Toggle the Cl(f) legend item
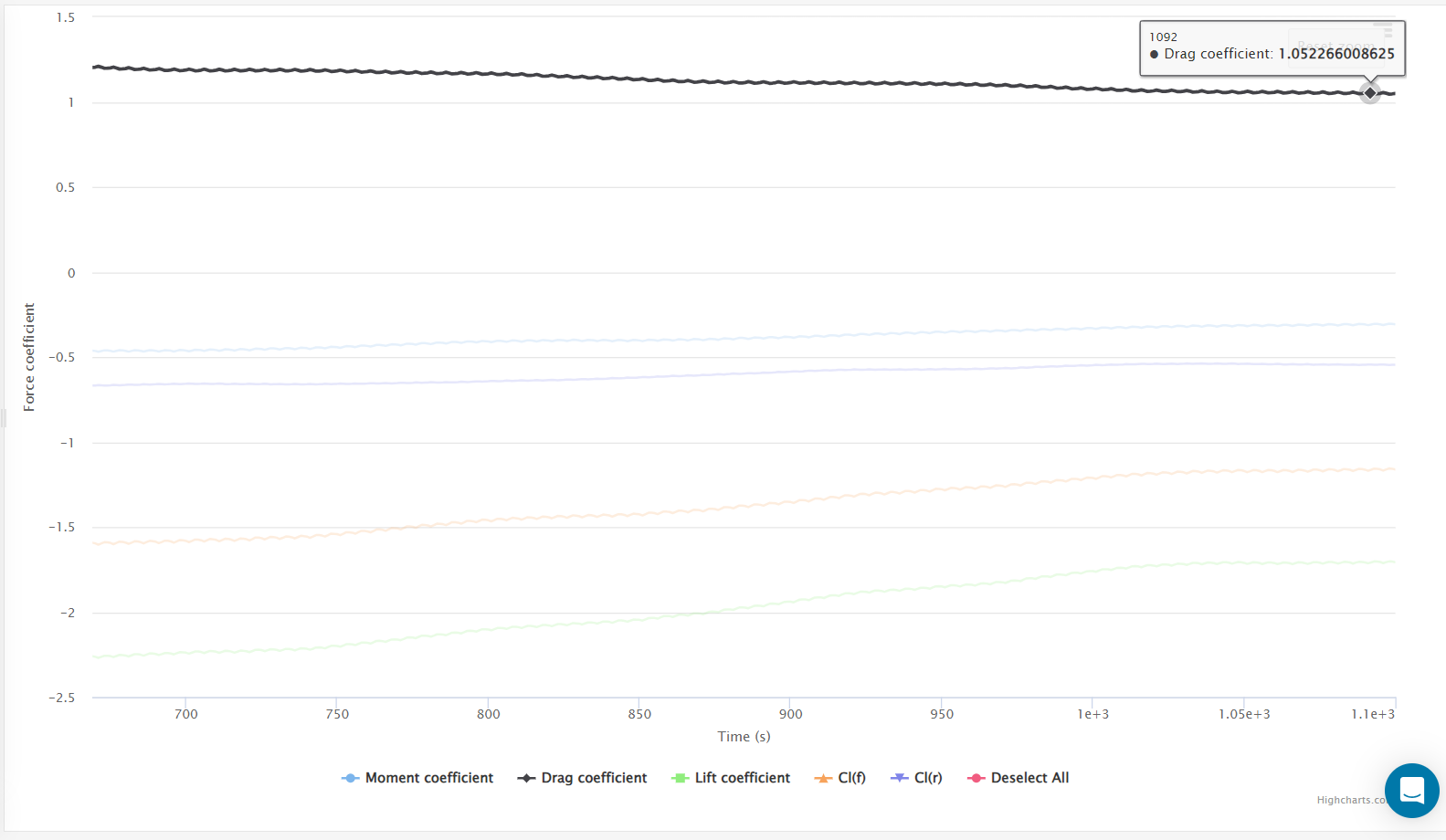The width and height of the screenshot is (1446, 840). (840, 778)
